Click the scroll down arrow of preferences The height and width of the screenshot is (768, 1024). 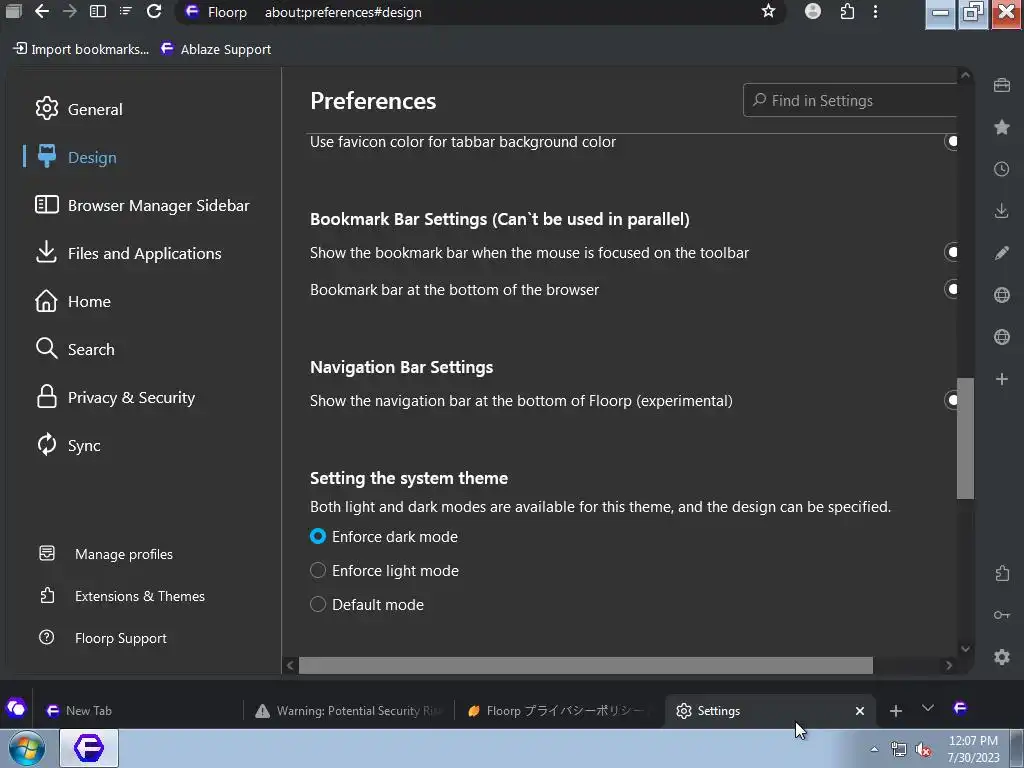[965, 648]
